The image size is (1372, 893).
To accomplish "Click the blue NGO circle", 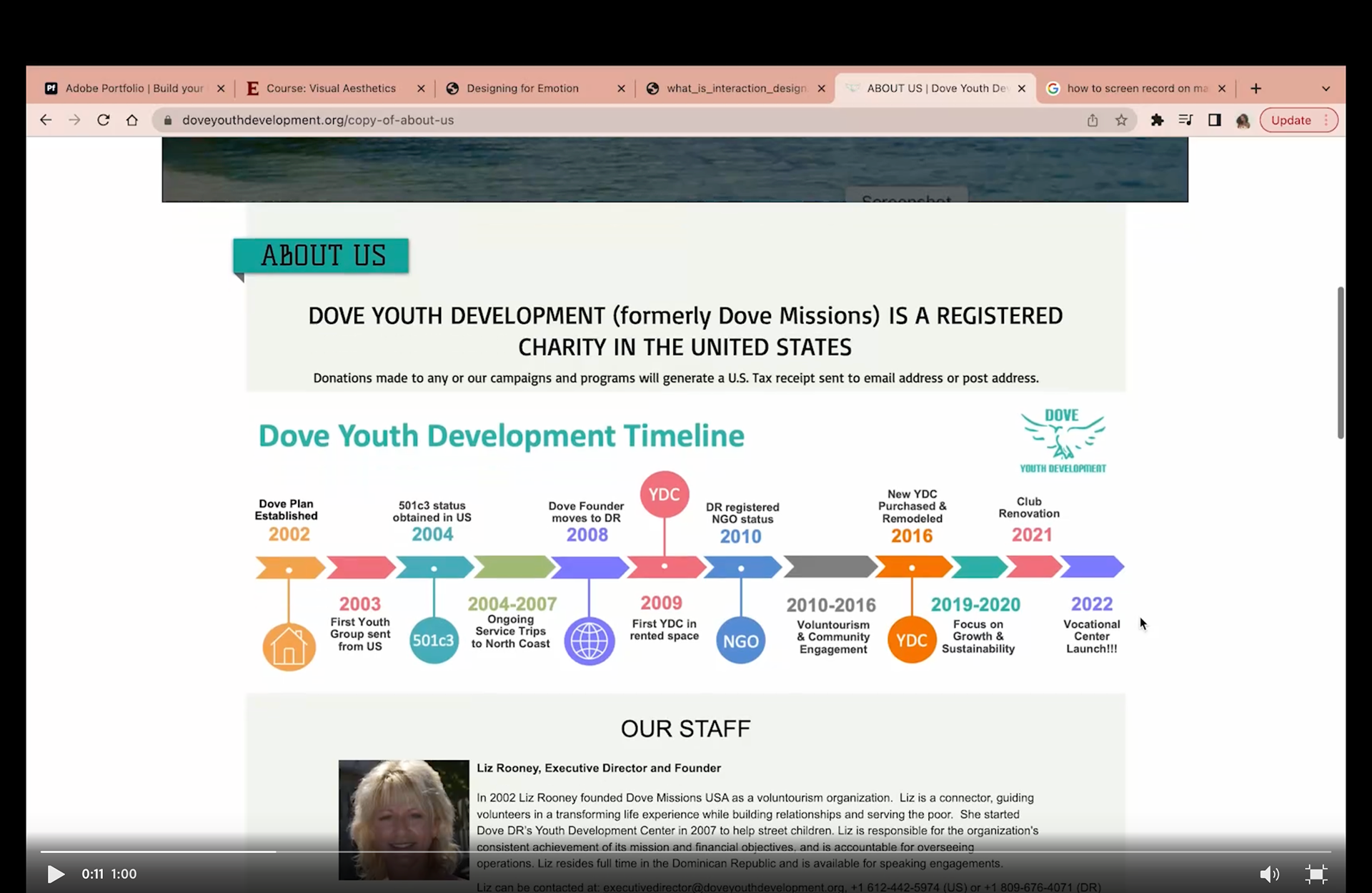I will (x=741, y=641).
